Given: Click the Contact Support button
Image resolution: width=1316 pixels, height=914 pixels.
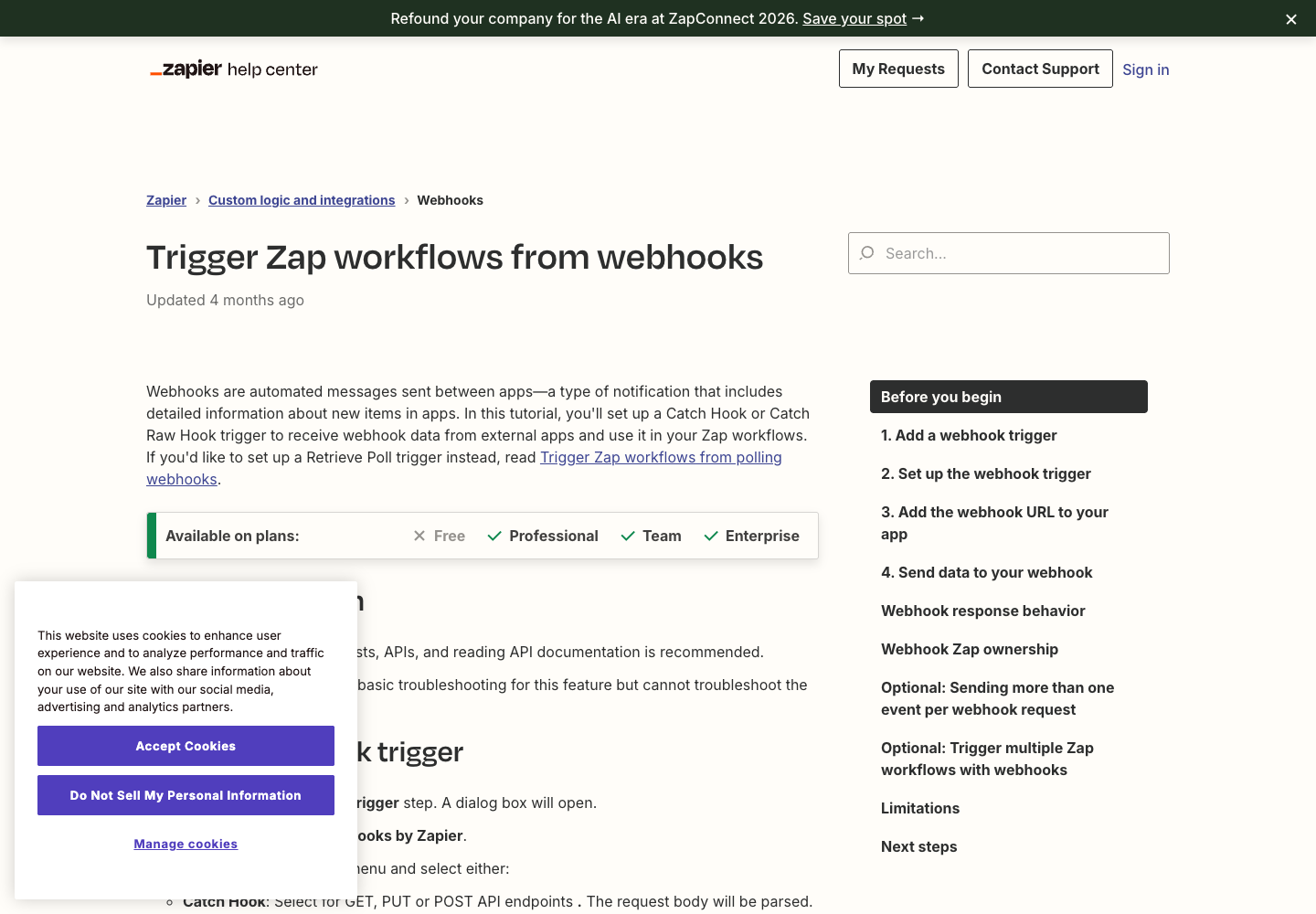Looking at the screenshot, I should 1040,69.
